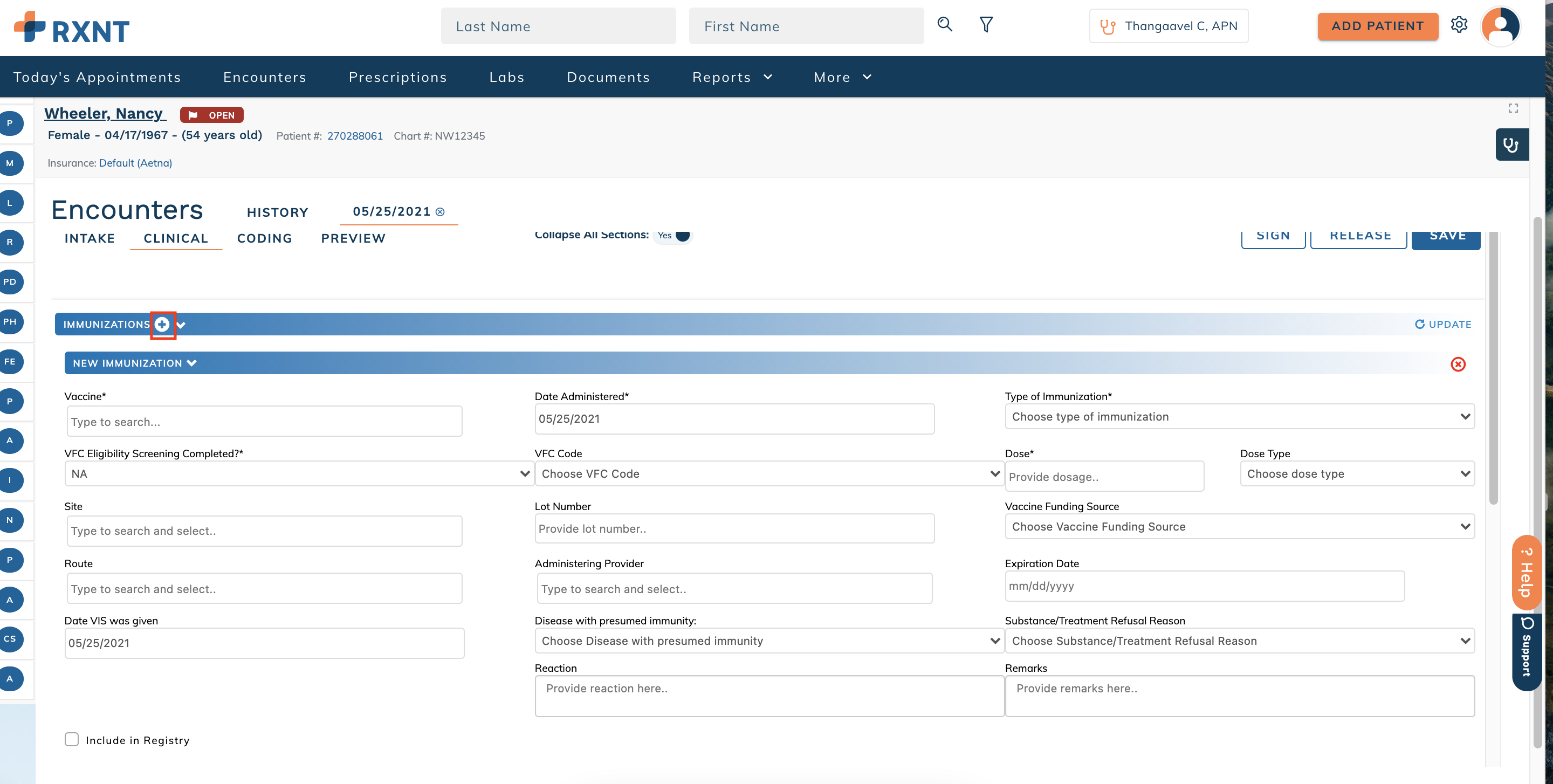Open Default (Aetna) insurance link

point(136,163)
